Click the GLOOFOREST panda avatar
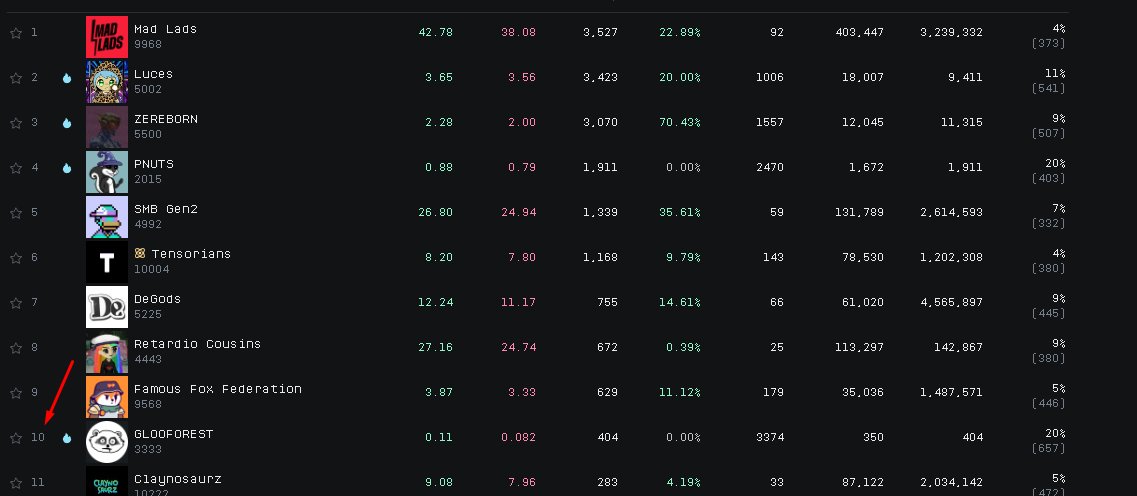The image size is (1137, 496). tap(107, 442)
